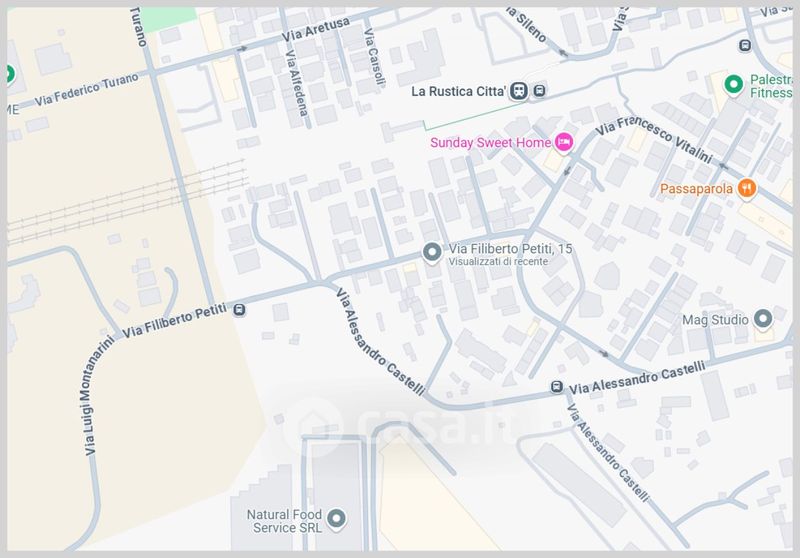Screen dimensions: 800x558
Task: Click the Palestra Fitness green marker
Action: 734,85
